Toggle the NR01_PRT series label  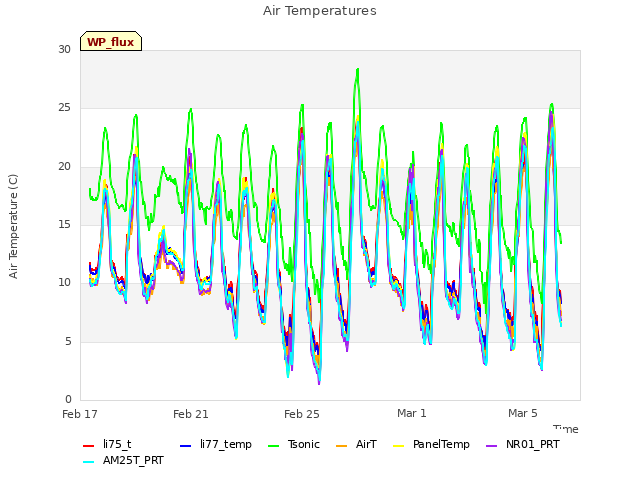[x=533, y=444]
